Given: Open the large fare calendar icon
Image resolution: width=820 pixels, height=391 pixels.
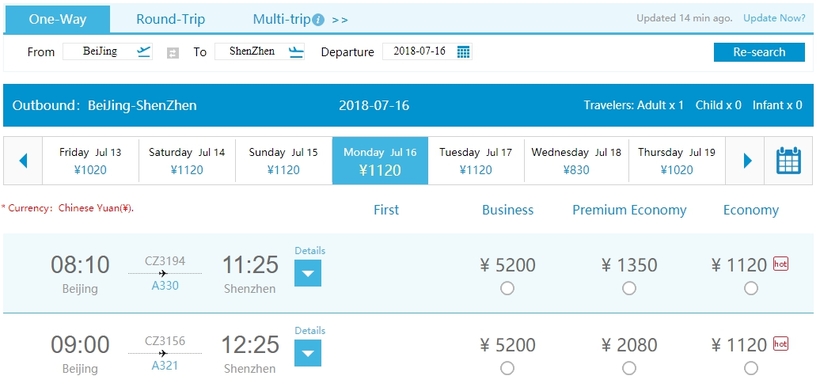Looking at the screenshot, I should (789, 160).
